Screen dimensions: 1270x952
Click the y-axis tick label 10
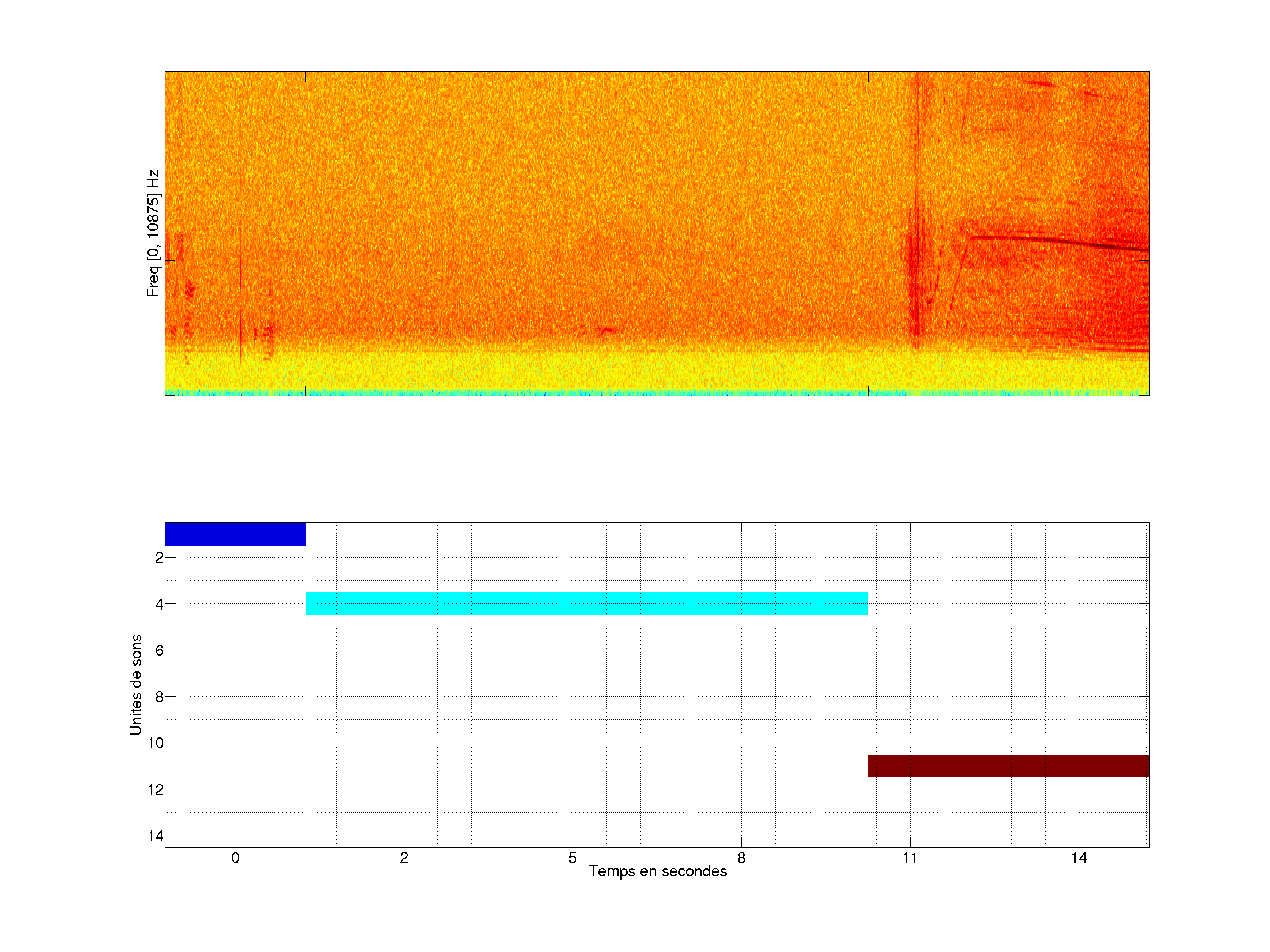click(155, 743)
